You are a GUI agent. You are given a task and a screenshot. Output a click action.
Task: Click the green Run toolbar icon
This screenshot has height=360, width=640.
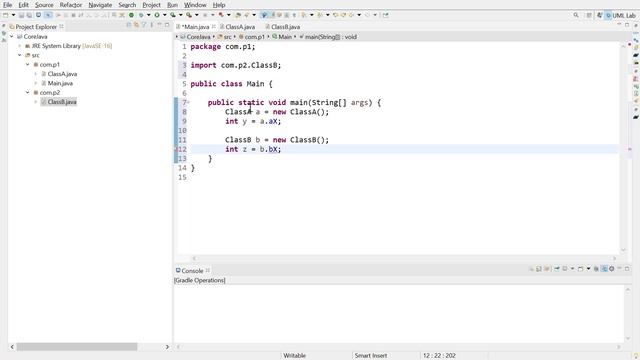point(157,15)
